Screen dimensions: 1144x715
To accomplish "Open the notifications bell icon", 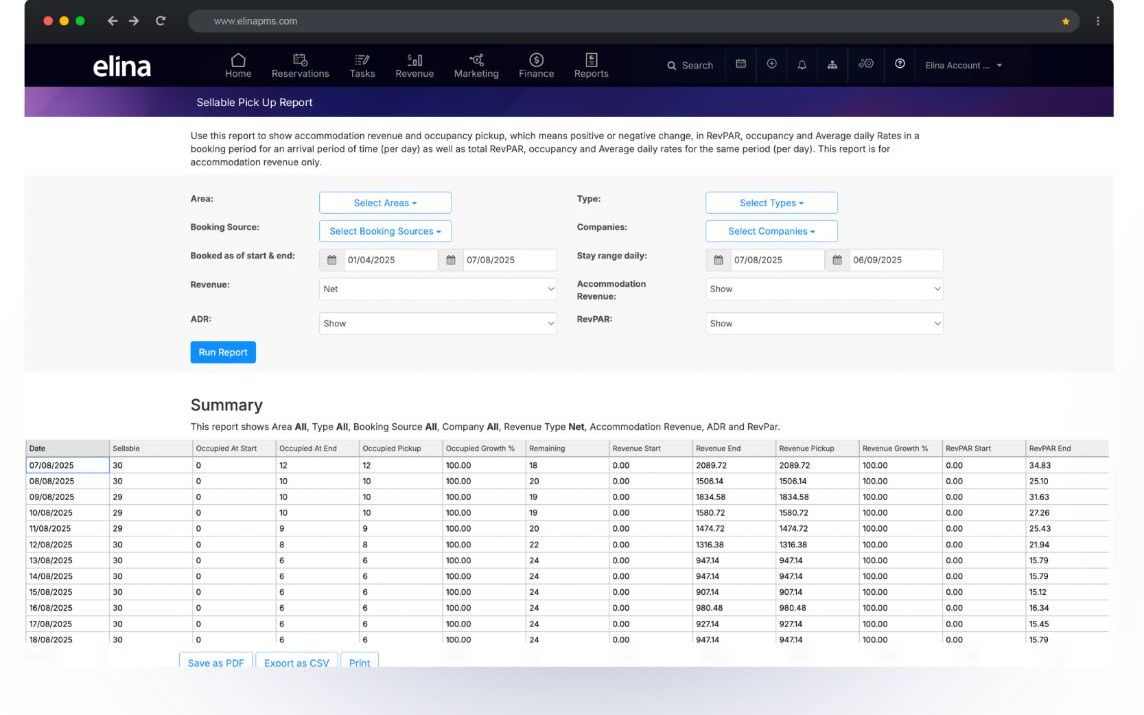I will point(802,65).
